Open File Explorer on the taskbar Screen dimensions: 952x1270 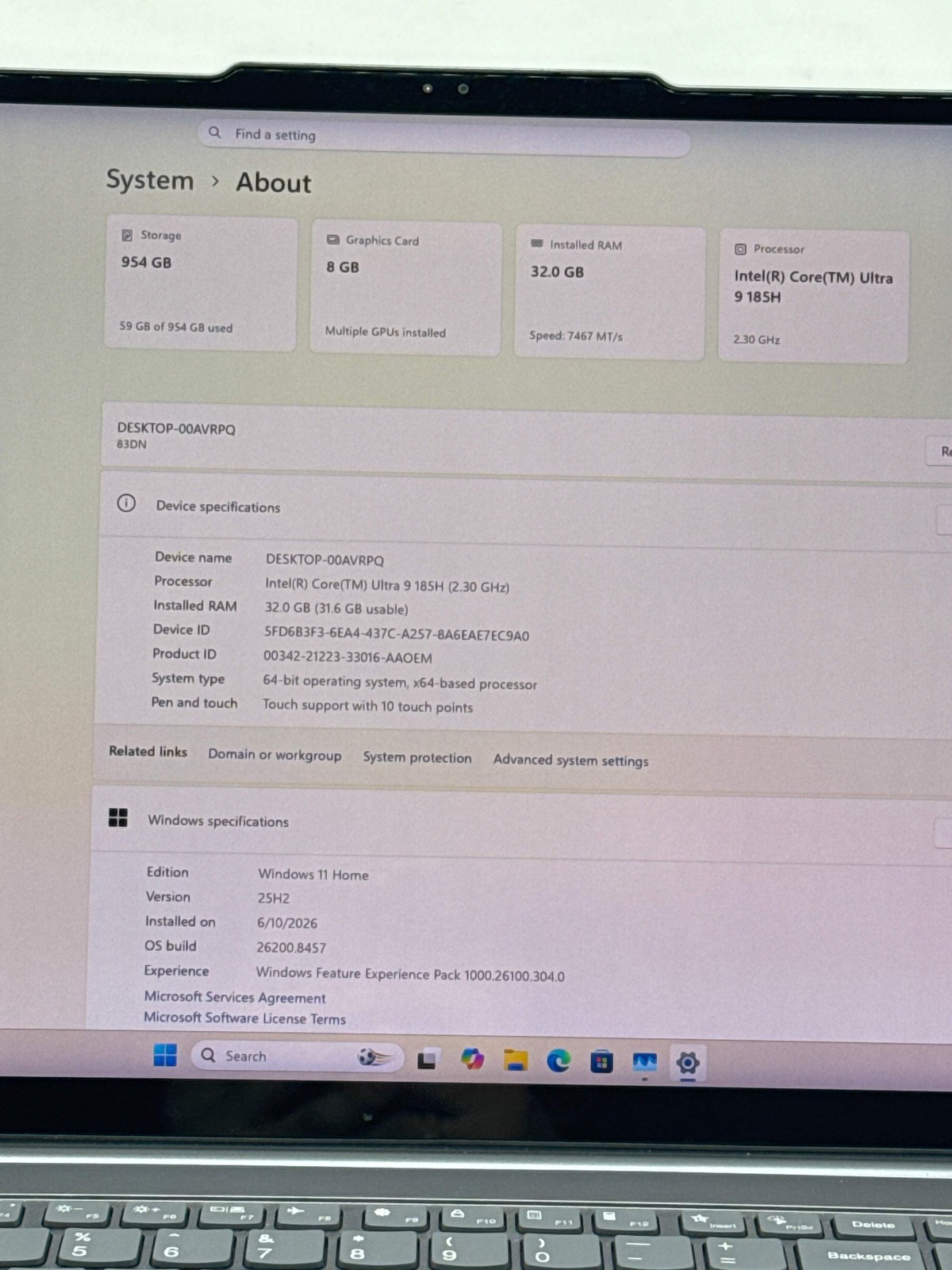click(x=516, y=1060)
